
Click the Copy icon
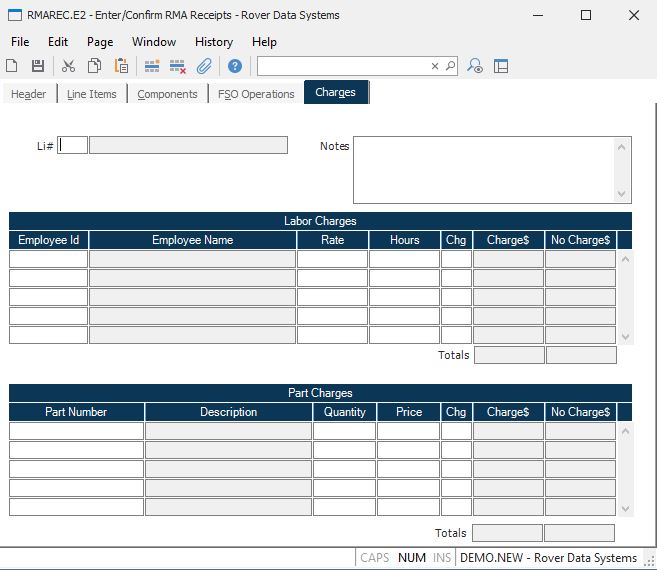[94, 66]
